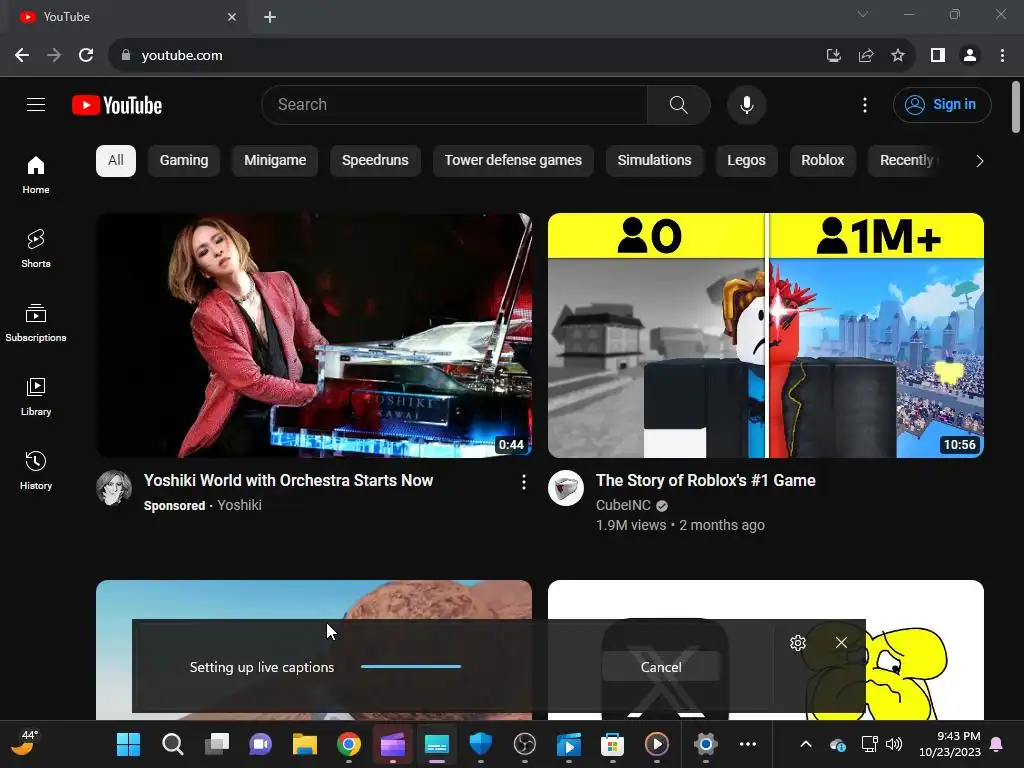Select the All filter chip
This screenshot has width=1024, height=768.
[116, 161]
